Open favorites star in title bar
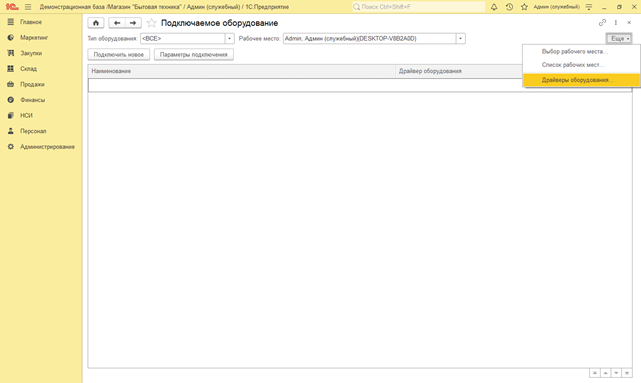The image size is (641, 383). coord(524,7)
